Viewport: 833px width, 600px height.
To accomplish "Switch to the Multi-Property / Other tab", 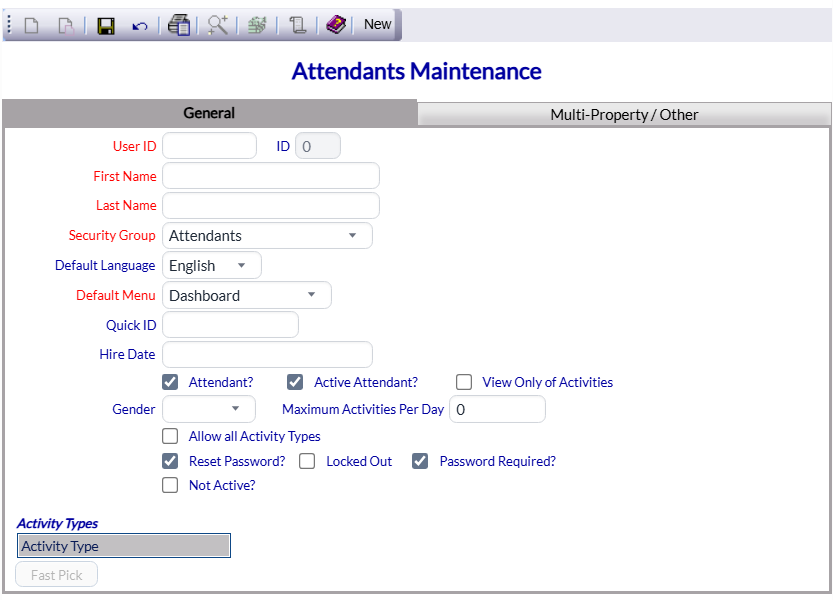I will pyautogui.click(x=624, y=114).
